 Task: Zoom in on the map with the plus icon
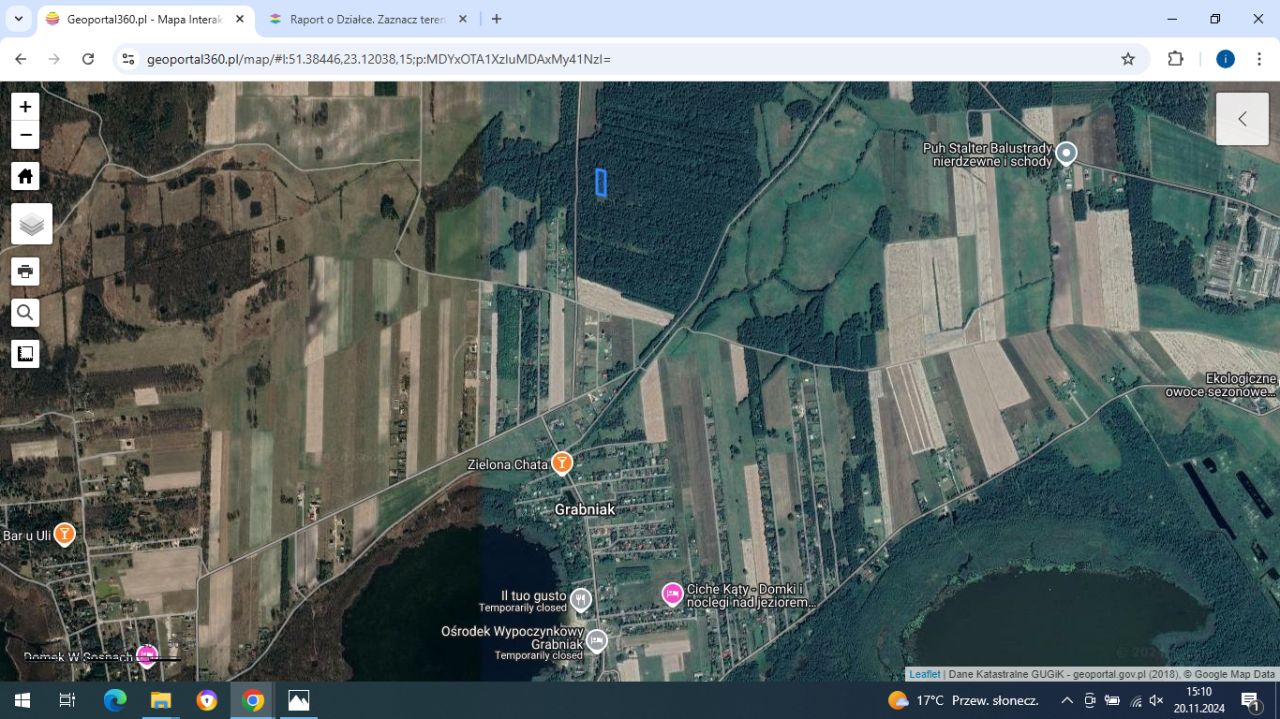coord(25,106)
